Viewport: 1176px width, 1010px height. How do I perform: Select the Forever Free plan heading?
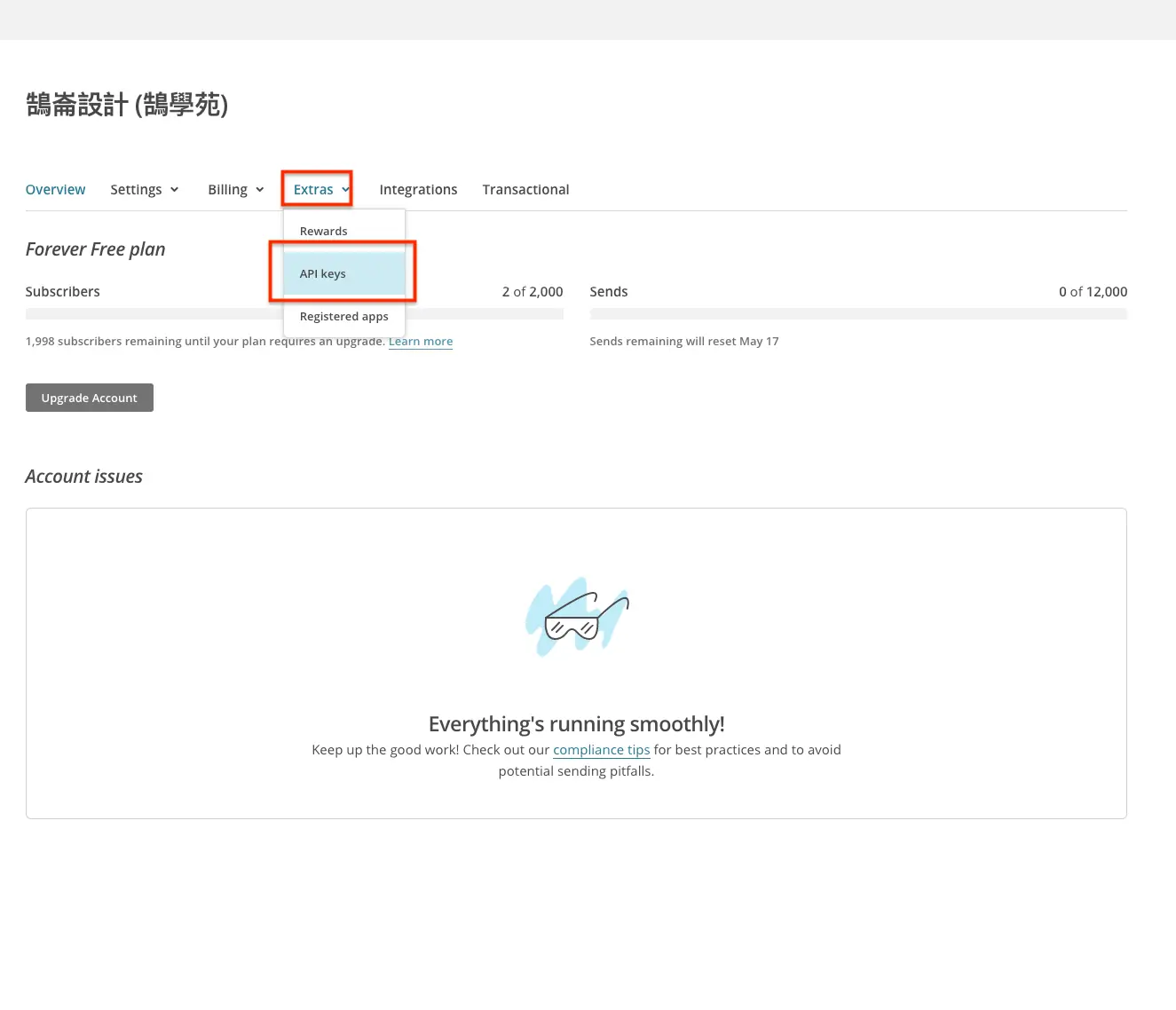(x=96, y=249)
